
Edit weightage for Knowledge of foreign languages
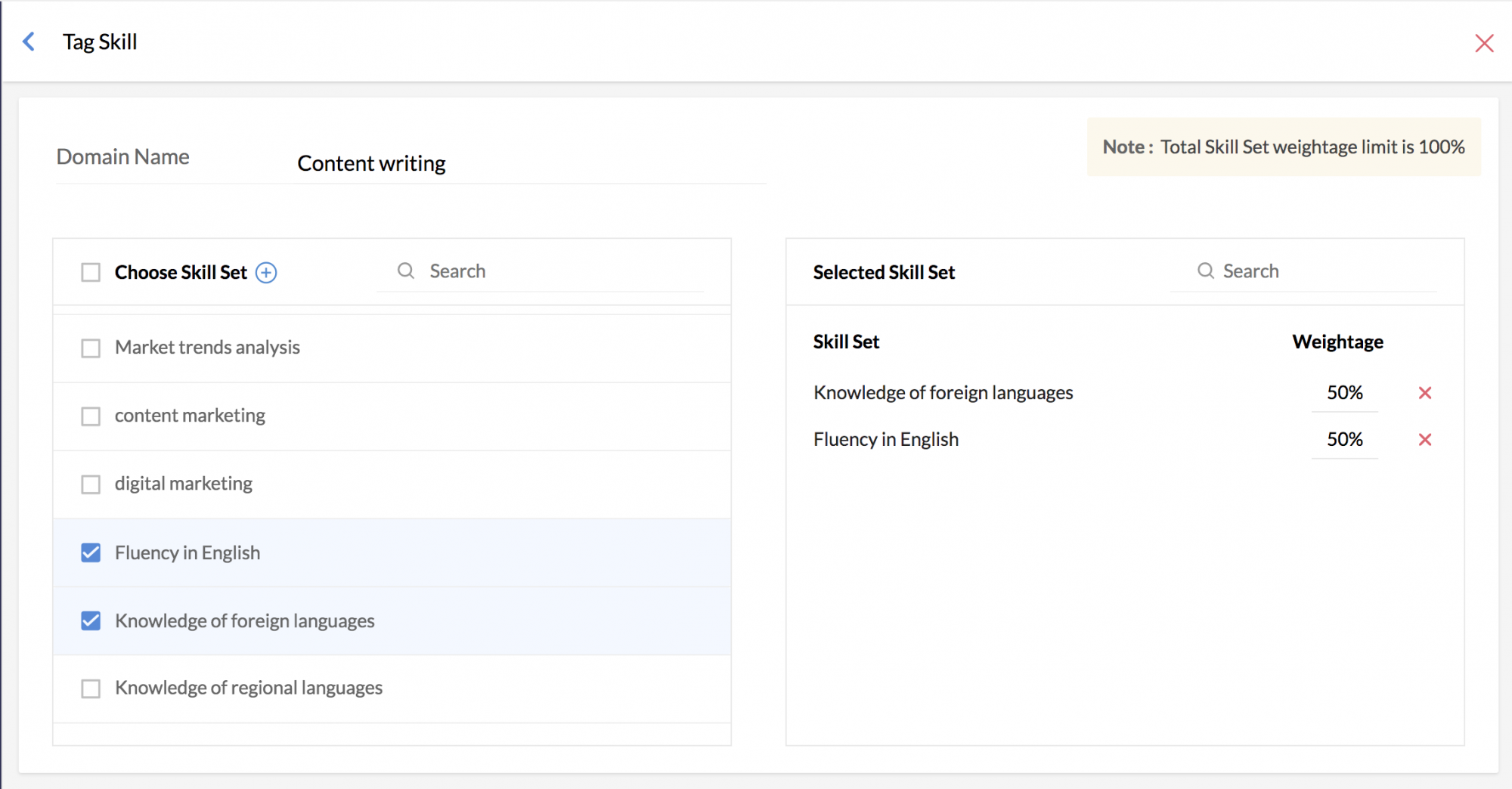click(1344, 393)
